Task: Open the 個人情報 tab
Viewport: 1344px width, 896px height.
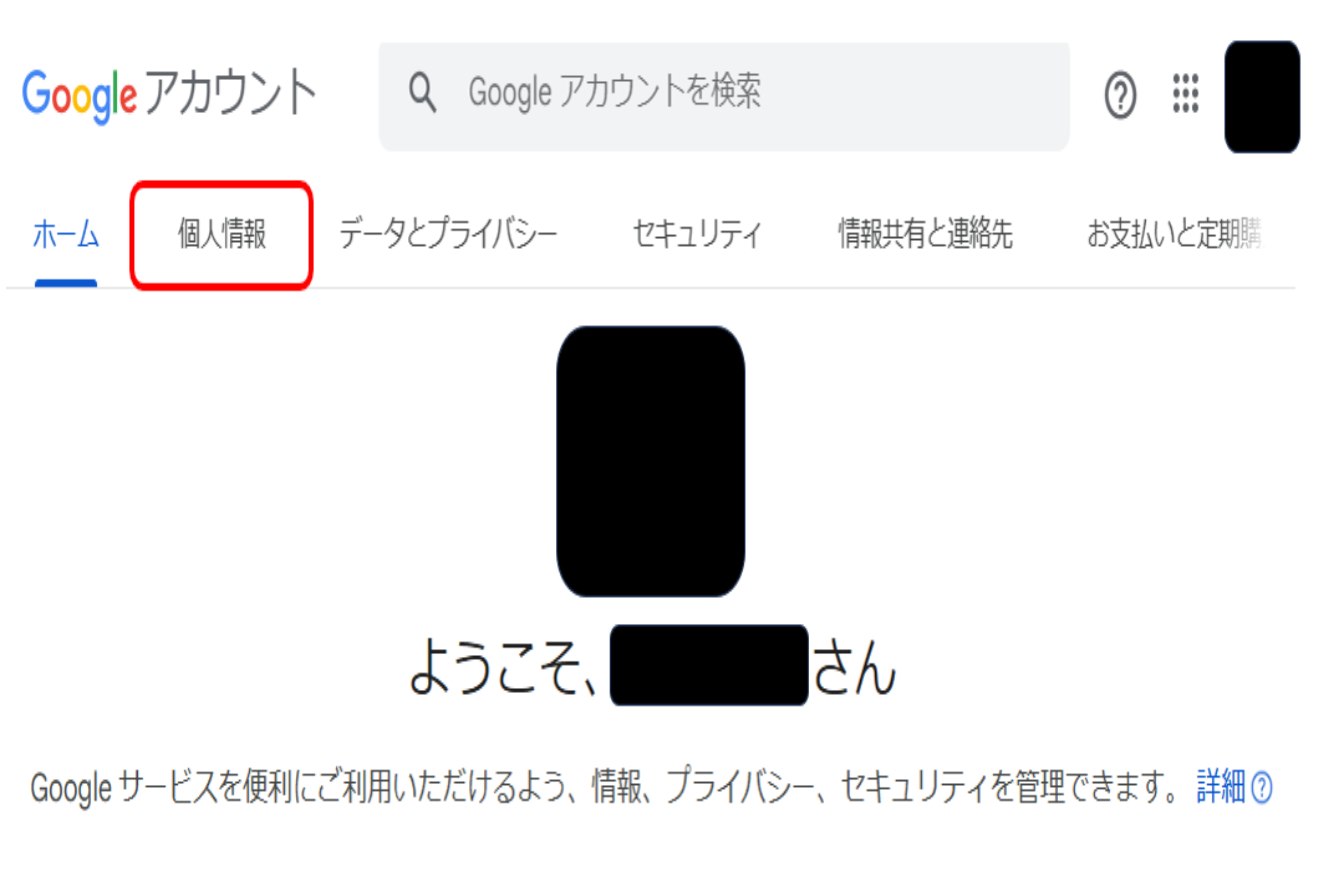Action: (221, 236)
